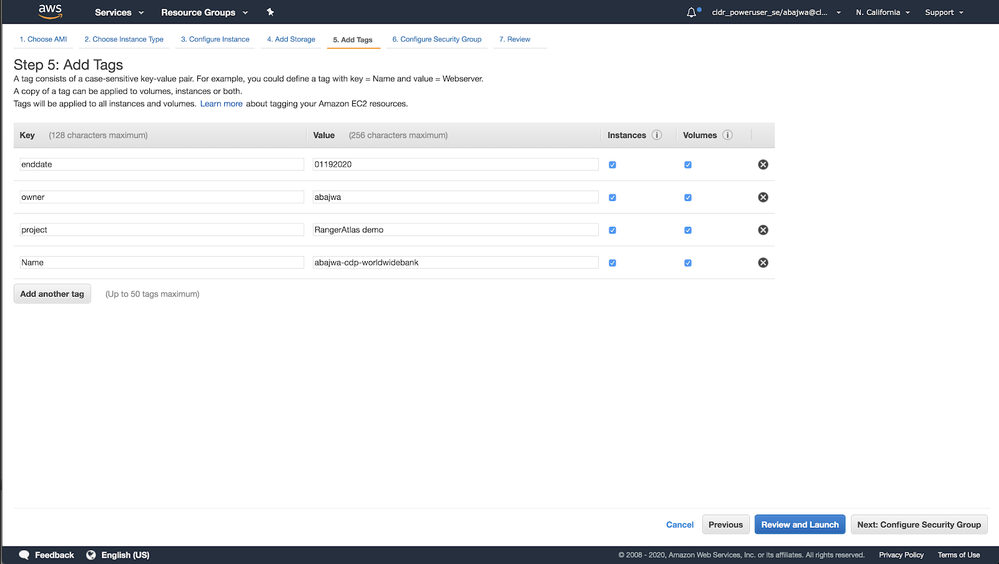
Task: Toggle Instances checkbox for project tag
Action: pyautogui.click(x=612, y=230)
